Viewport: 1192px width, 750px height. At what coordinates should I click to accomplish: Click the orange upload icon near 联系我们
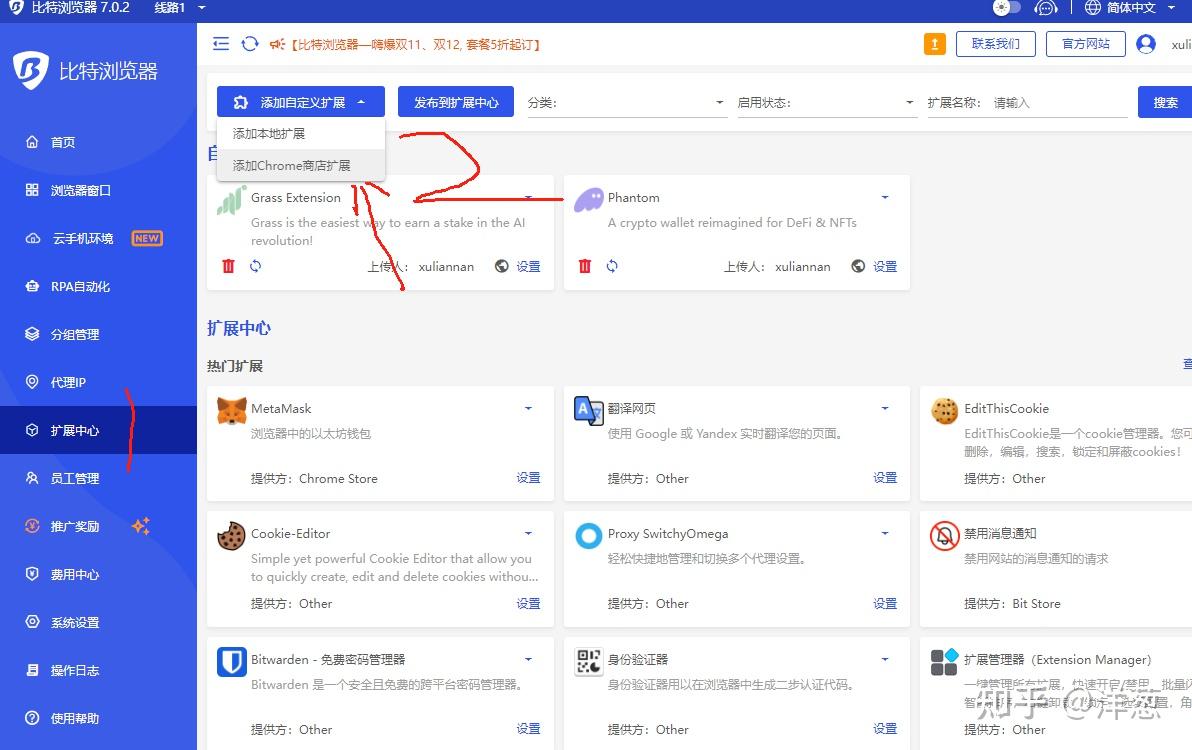click(x=934, y=44)
